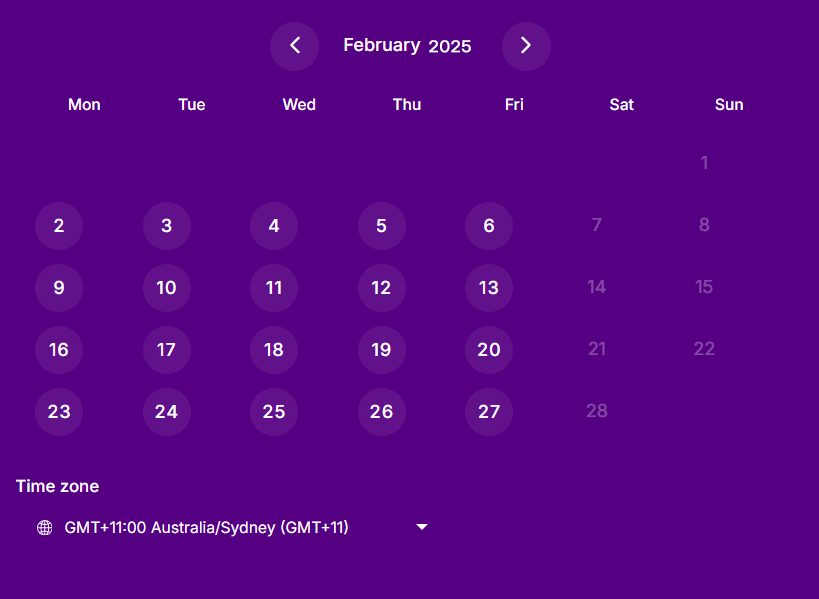Click the Time zone label
819x599 pixels.
[x=57, y=486]
